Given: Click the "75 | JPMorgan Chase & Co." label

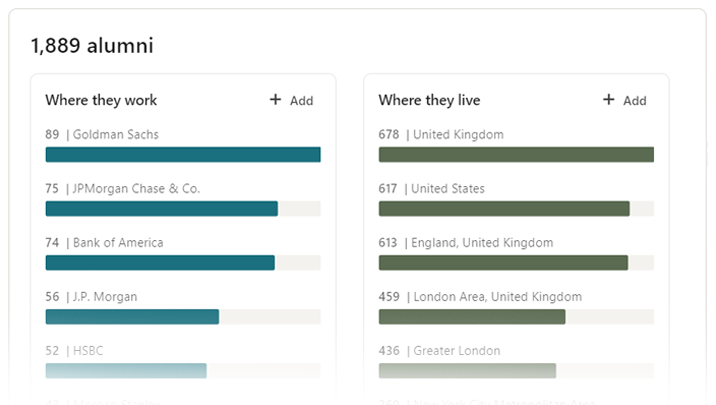Looking at the screenshot, I should [123, 188].
